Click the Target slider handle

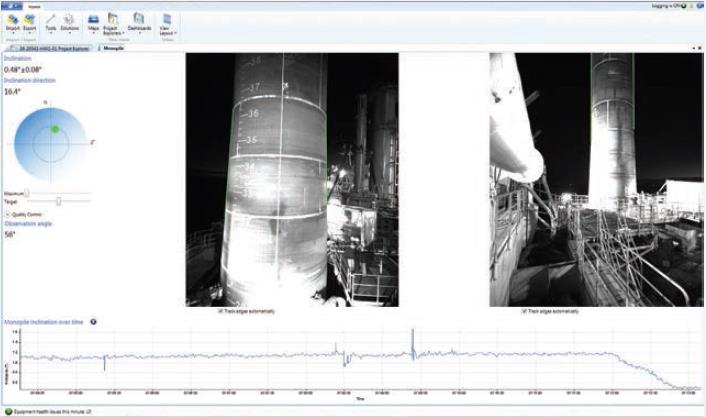(59, 201)
